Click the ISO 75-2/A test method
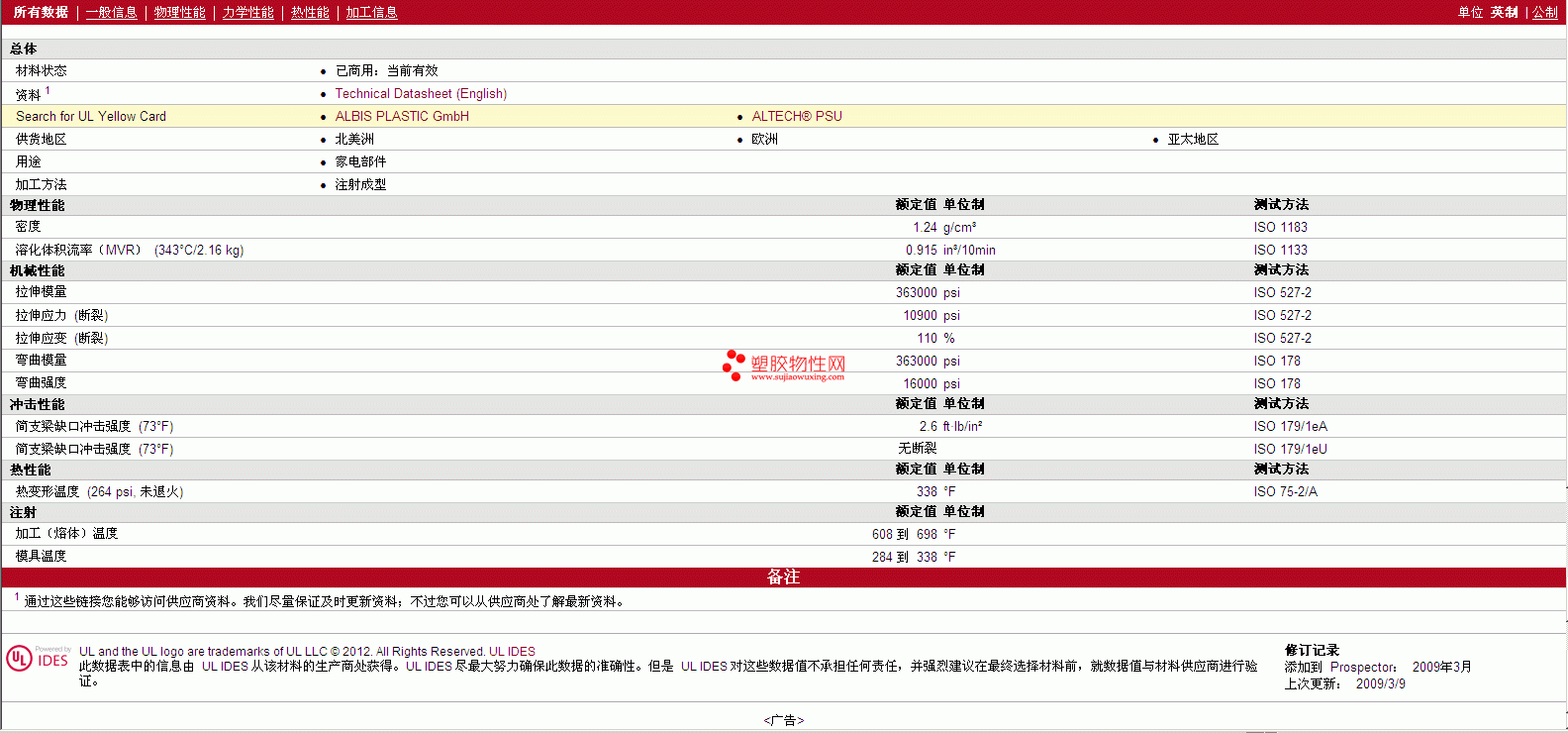Image resolution: width=1568 pixels, height=733 pixels. click(1286, 491)
